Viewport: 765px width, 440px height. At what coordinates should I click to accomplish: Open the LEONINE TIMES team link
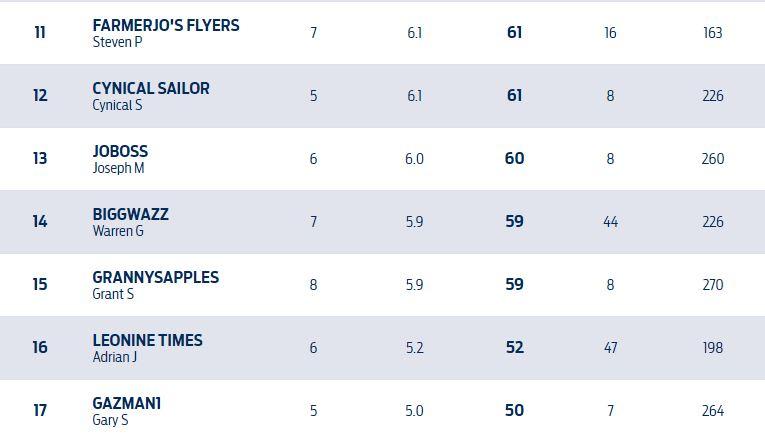click(x=147, y=340)
